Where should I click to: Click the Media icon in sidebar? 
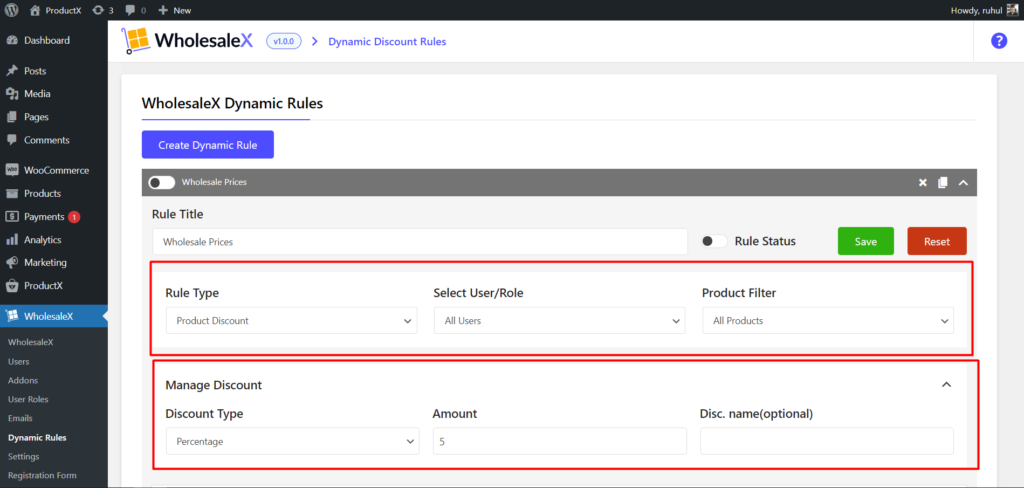click(12, 94)
